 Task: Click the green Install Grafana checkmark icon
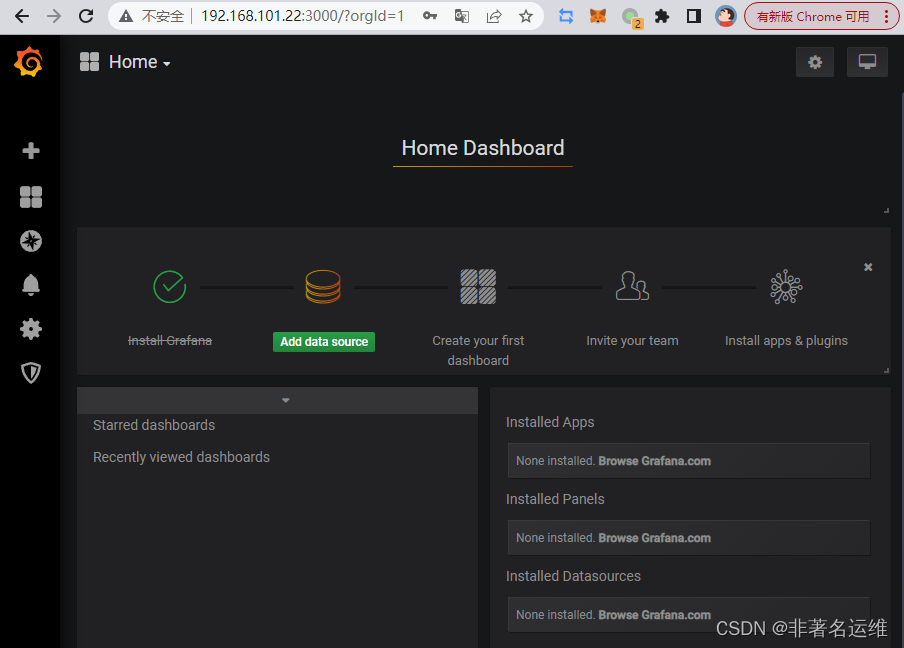[x=170, y=287]
